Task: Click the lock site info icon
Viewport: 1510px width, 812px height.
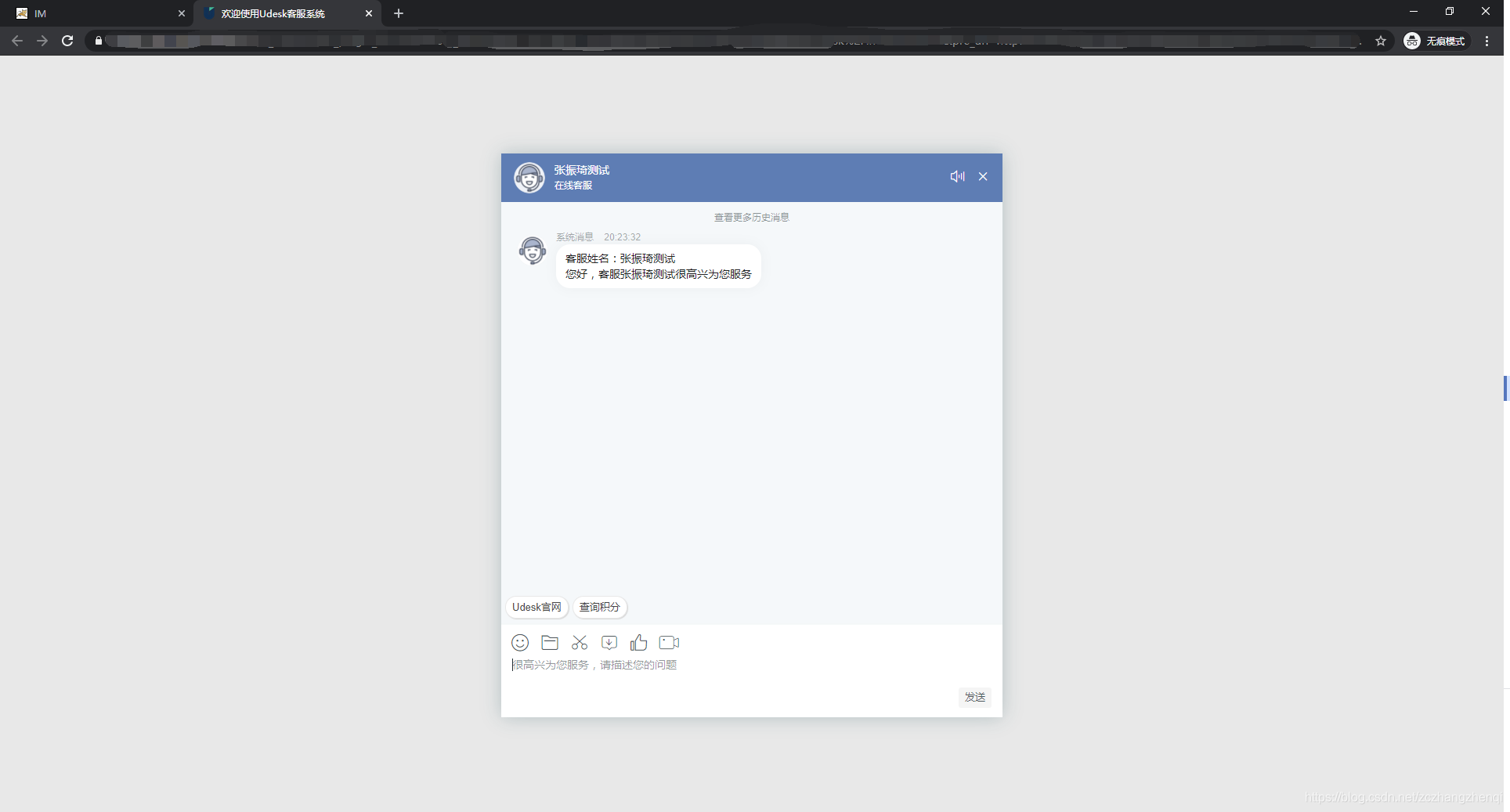Action: (x=99, y=41)
